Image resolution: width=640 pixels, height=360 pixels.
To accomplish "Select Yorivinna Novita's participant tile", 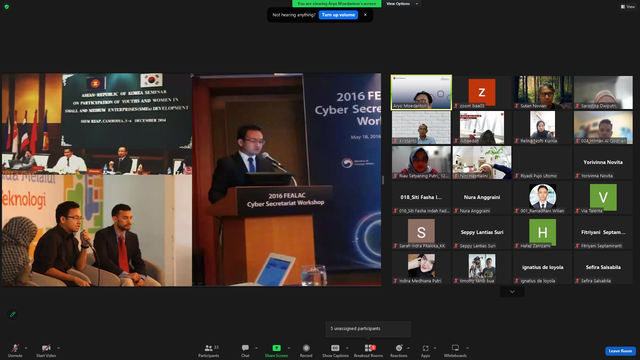I will click(603, 162).
